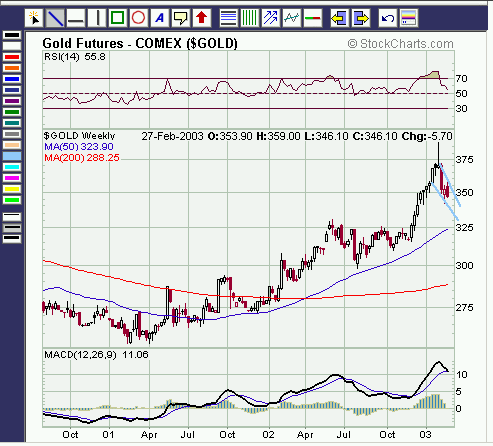The width and height of the screenshot is (493, 446).
Task: Select the yellow callout tool
Action: pyautogui.click(x=180, y=18)
